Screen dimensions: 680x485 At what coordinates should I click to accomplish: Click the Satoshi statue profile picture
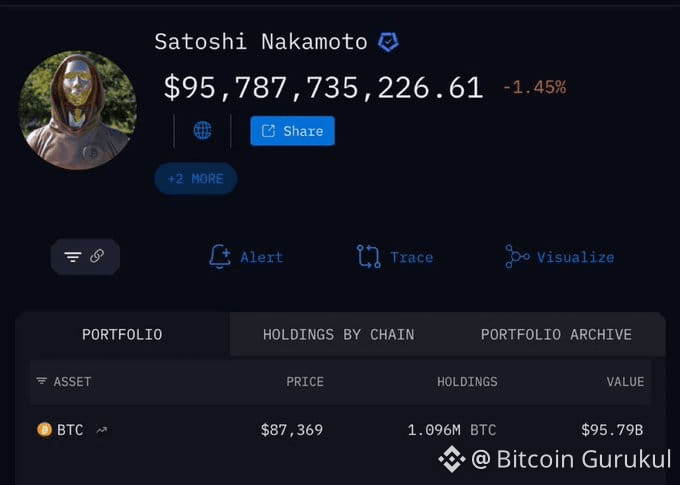pos(77,110)
